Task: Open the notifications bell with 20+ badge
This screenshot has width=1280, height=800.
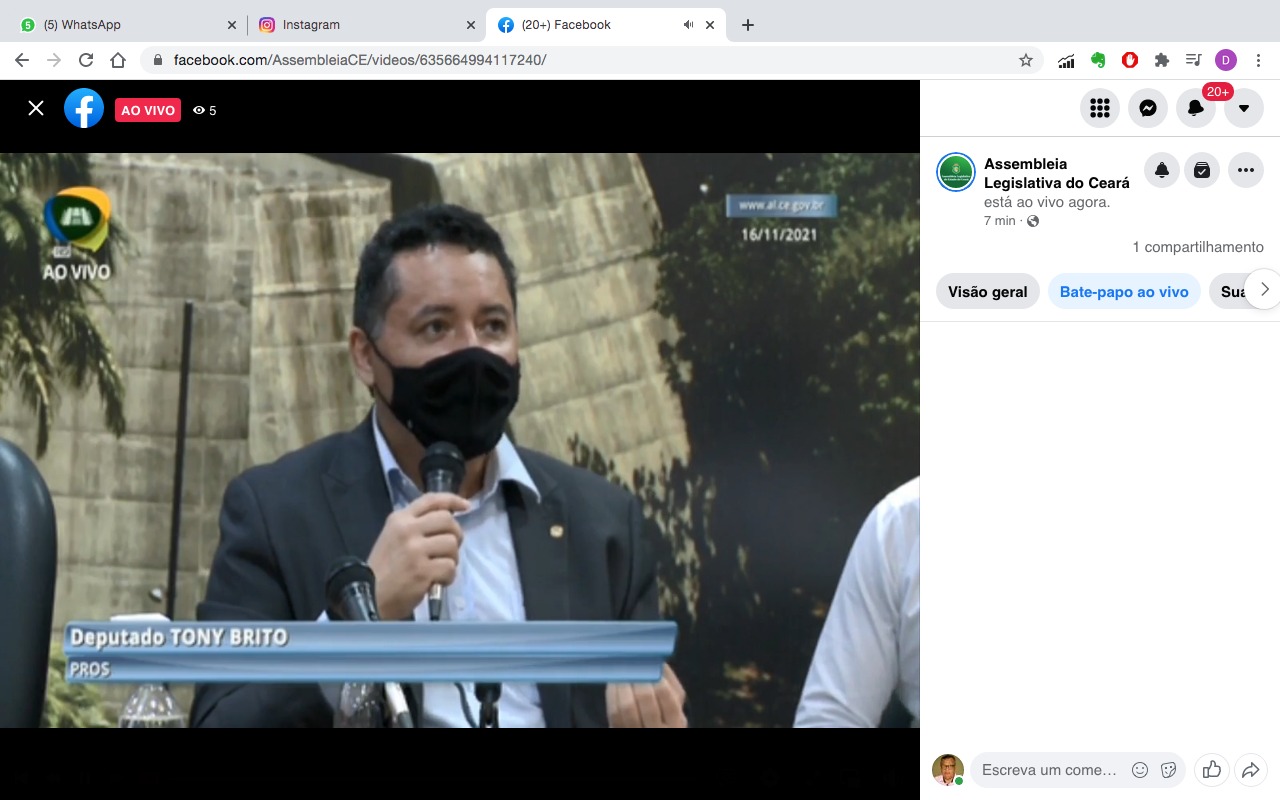Action: coord(1196,108)
